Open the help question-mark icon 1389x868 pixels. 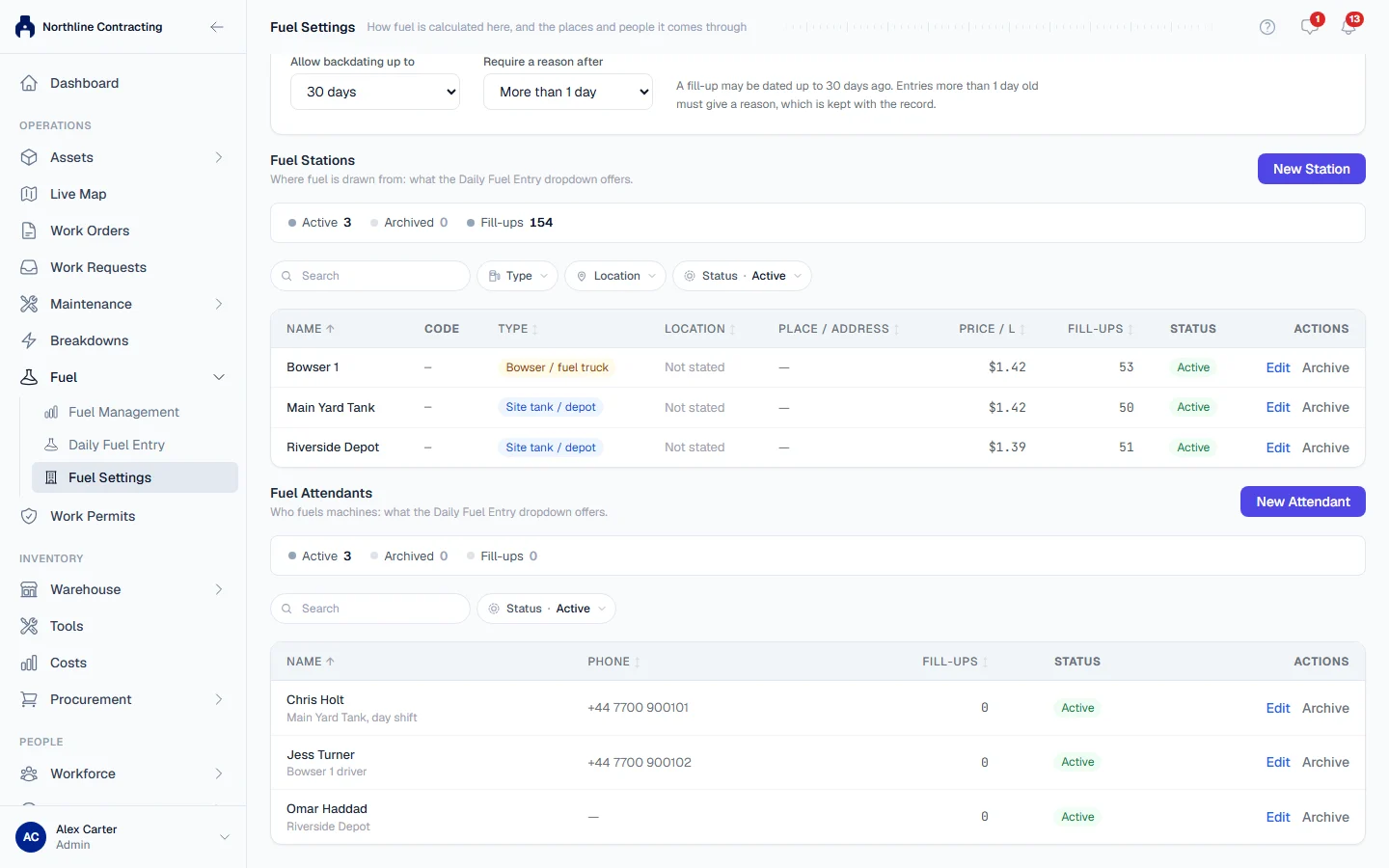point(1267,27)
